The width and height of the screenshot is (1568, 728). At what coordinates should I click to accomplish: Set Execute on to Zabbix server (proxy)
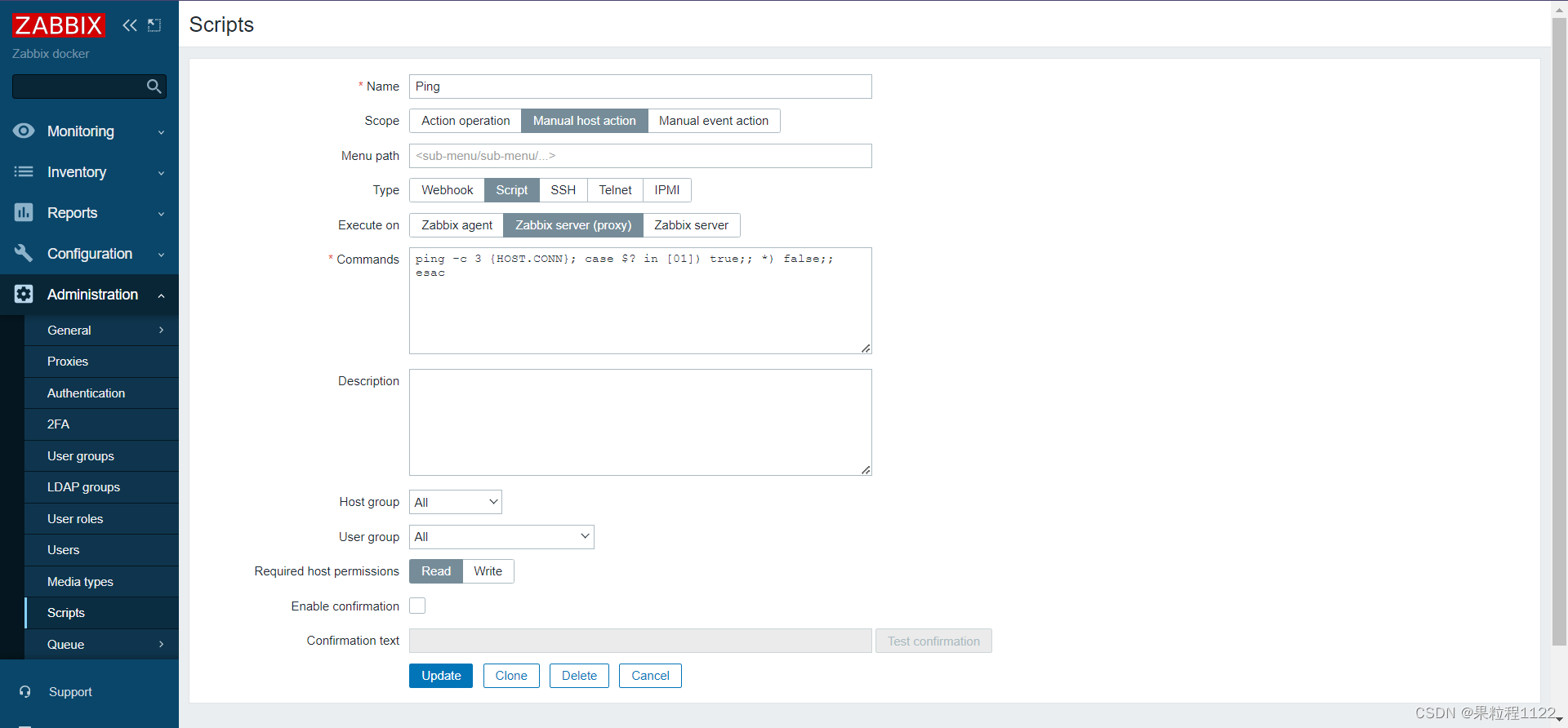(x=573, y=225)
